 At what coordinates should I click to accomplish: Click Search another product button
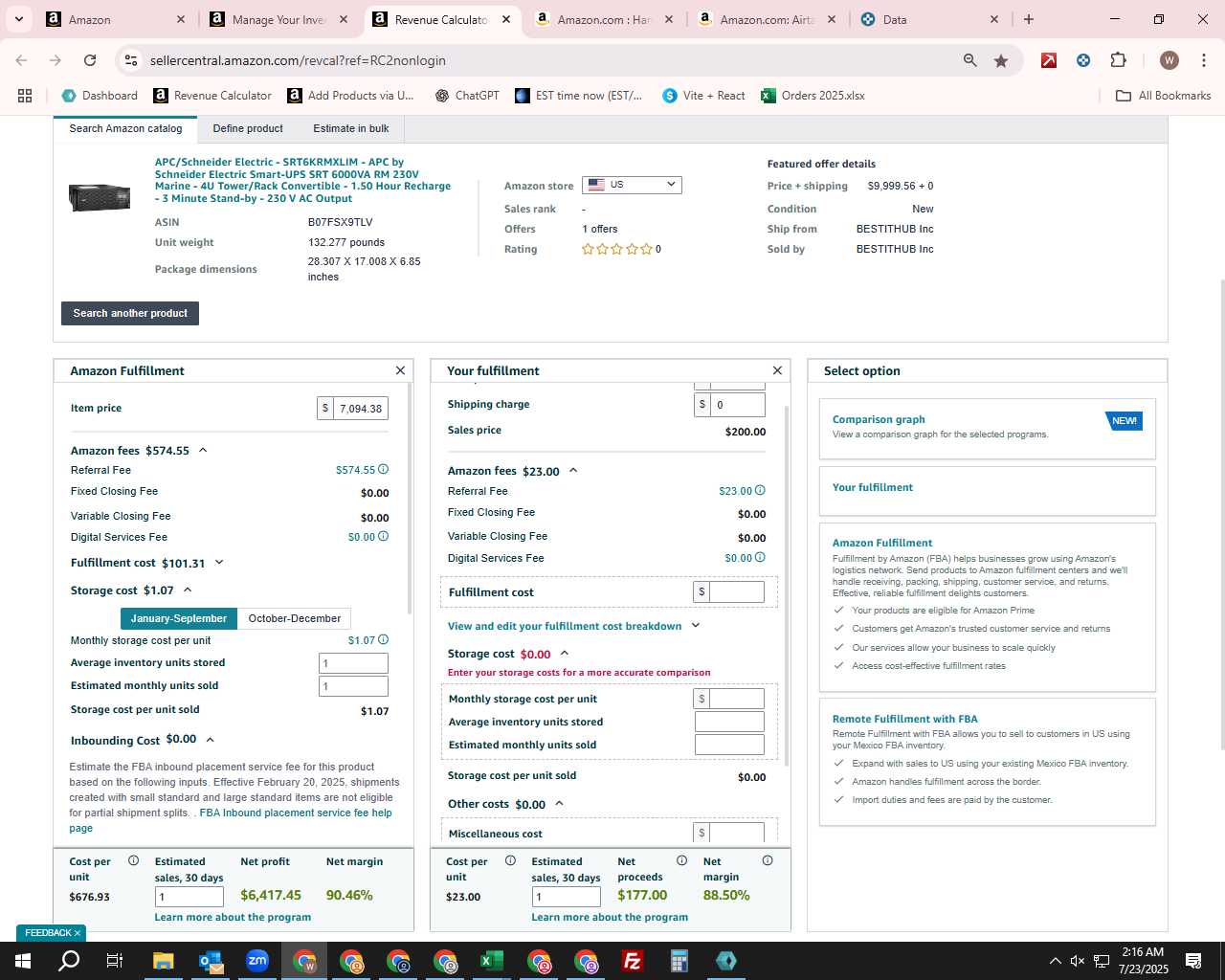(x=130, y=313)
